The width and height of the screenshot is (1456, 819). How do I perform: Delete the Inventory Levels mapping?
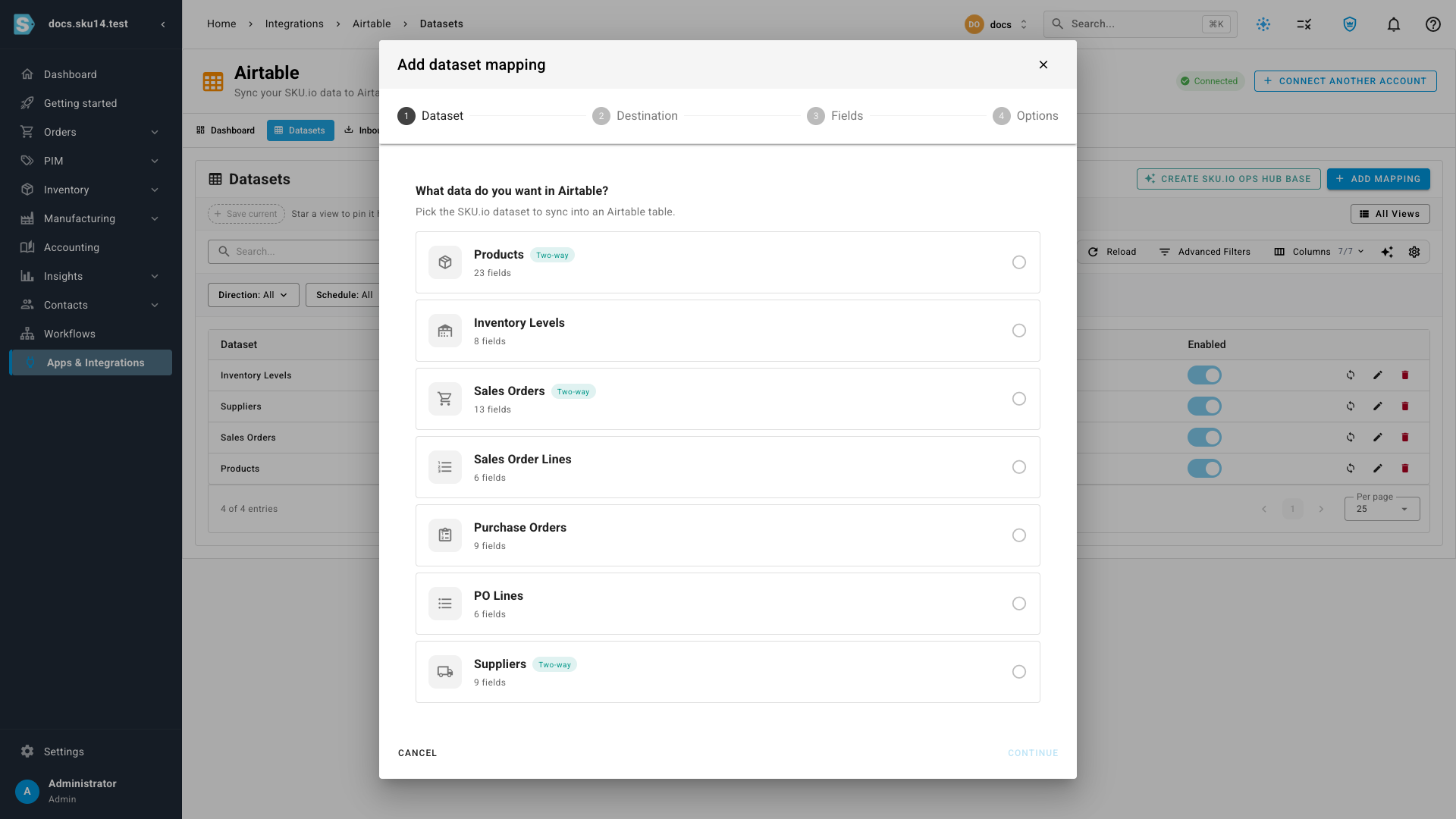tap(1405, 375)
